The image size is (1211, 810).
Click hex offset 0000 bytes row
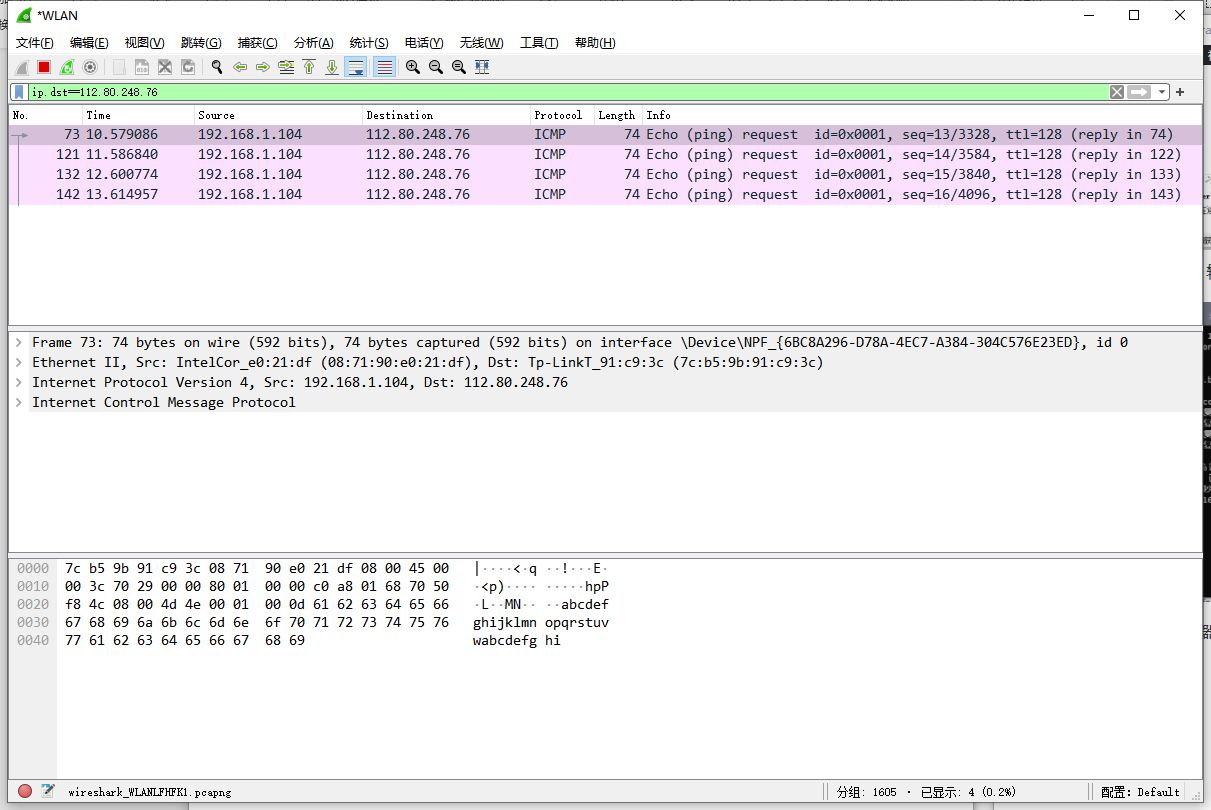pos(257,568)
